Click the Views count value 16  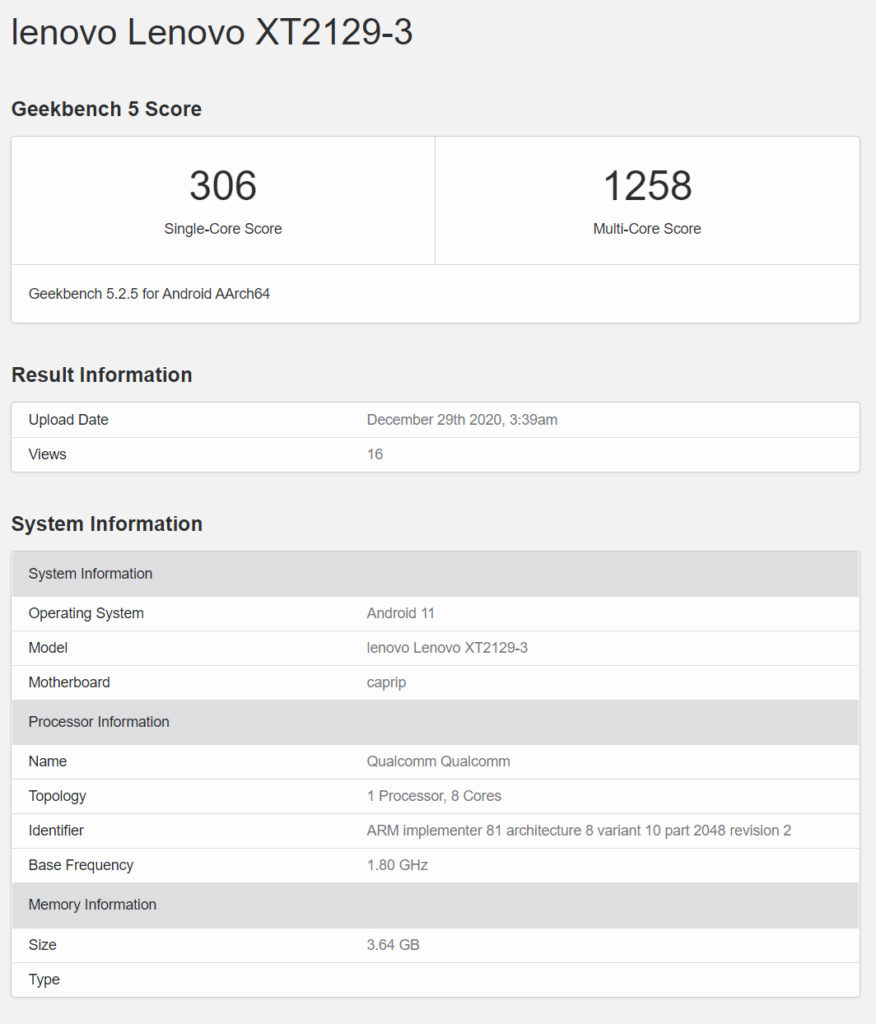(x=375, y=454)
